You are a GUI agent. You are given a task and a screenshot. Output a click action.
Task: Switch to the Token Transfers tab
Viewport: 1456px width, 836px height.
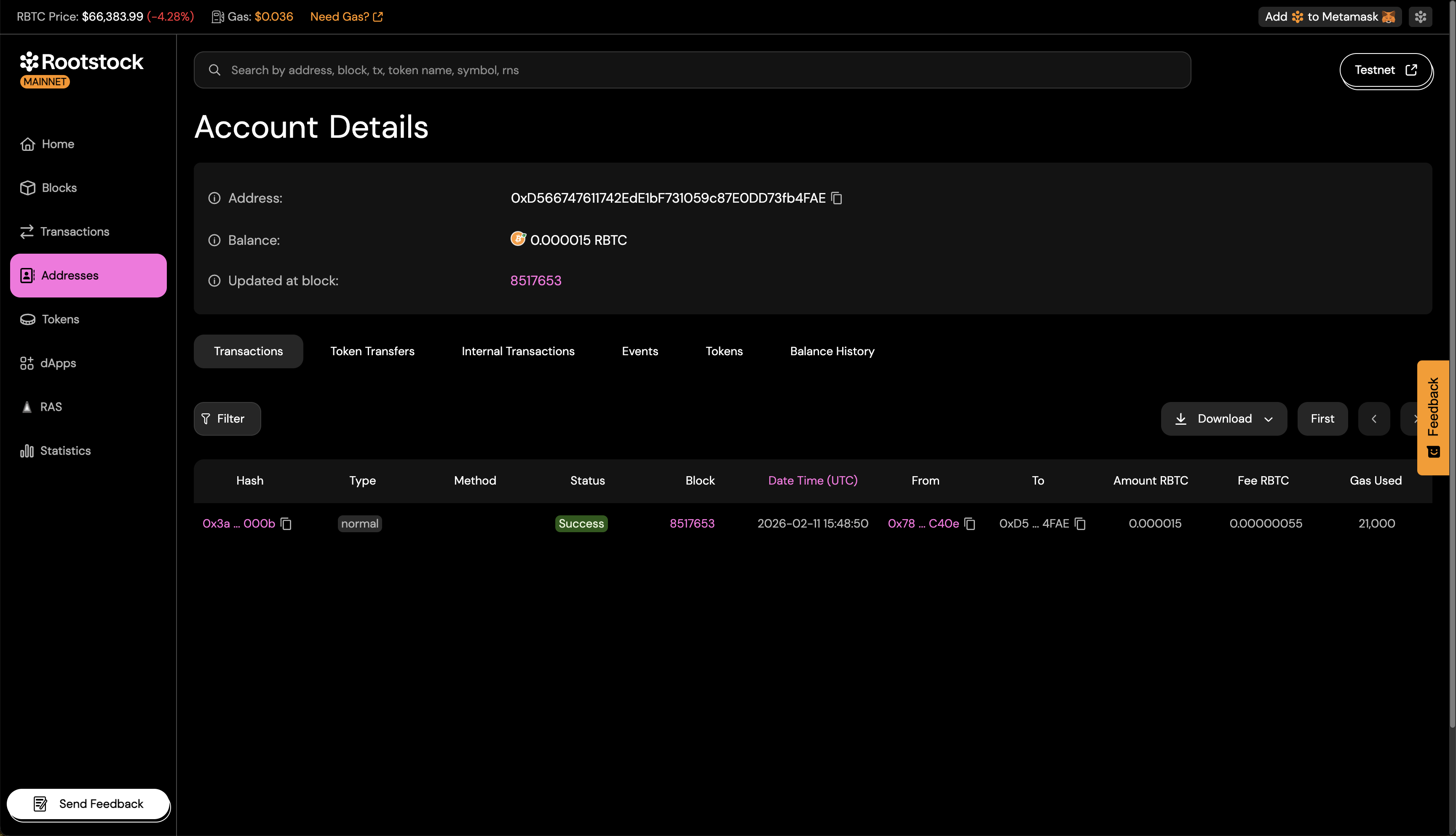372,351
